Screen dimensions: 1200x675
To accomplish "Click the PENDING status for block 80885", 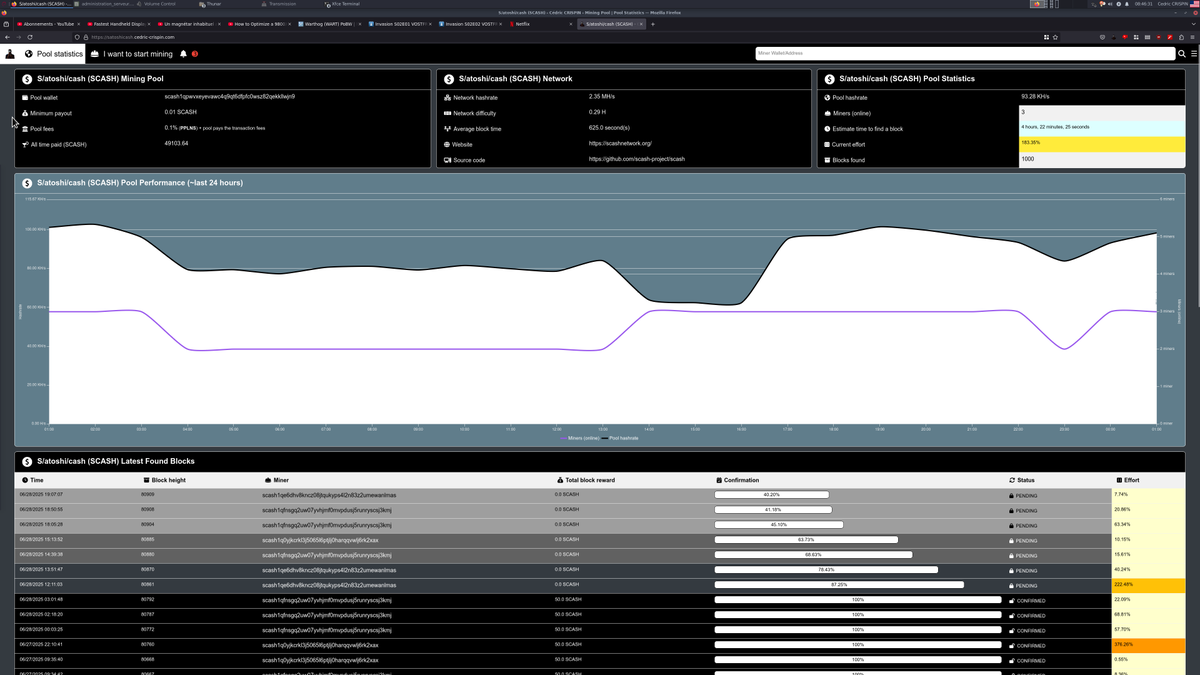I will coord(1023,540).
